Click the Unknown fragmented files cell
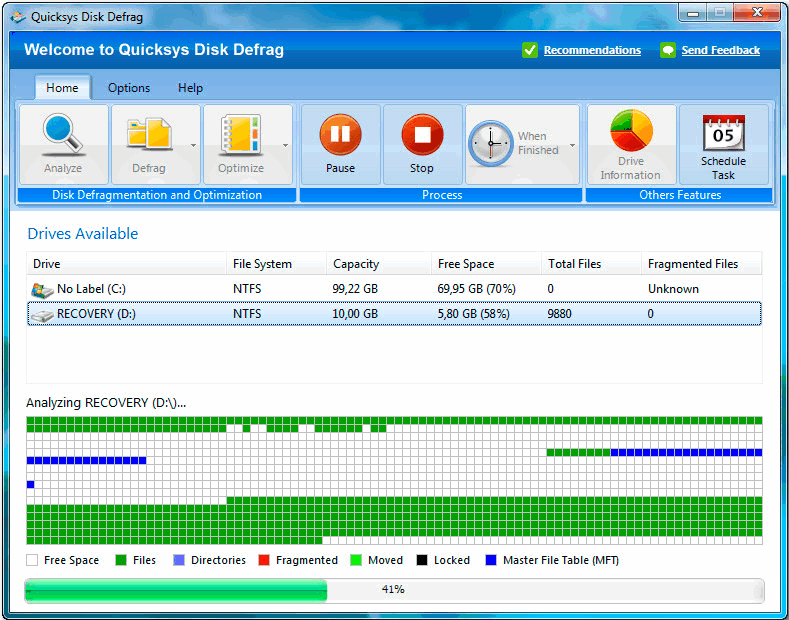 (x=673, y=289)
